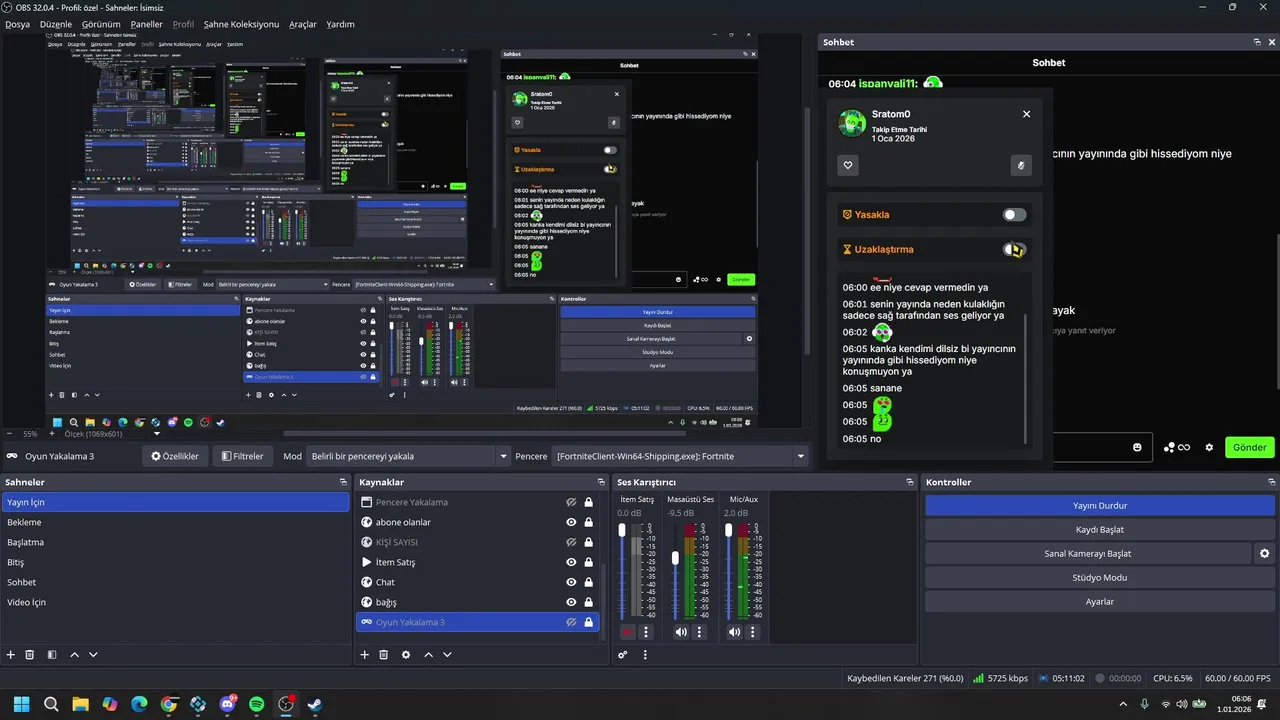Click the green Gönder button
Image resolution: width=1280 pixels, height=720 pixels.
(x=1250, y=447)
